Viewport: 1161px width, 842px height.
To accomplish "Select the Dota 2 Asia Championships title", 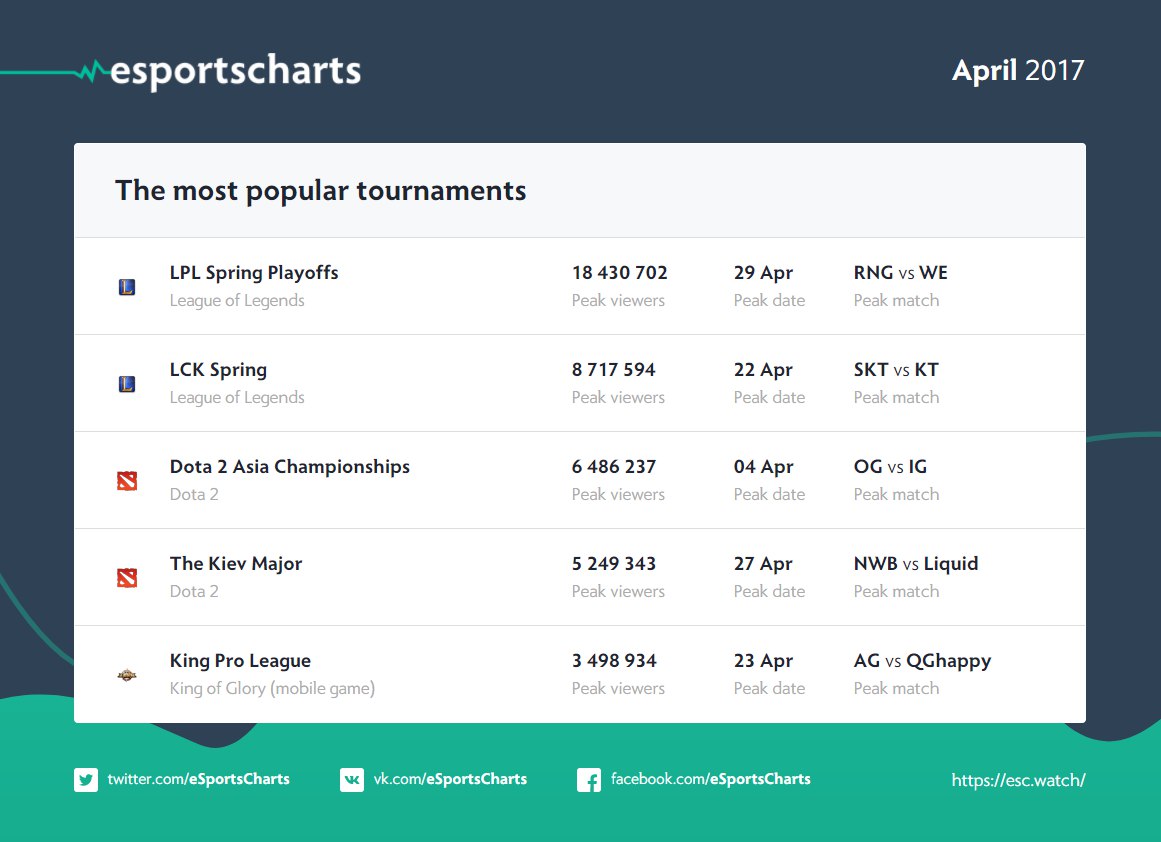I will pos(289,467).
